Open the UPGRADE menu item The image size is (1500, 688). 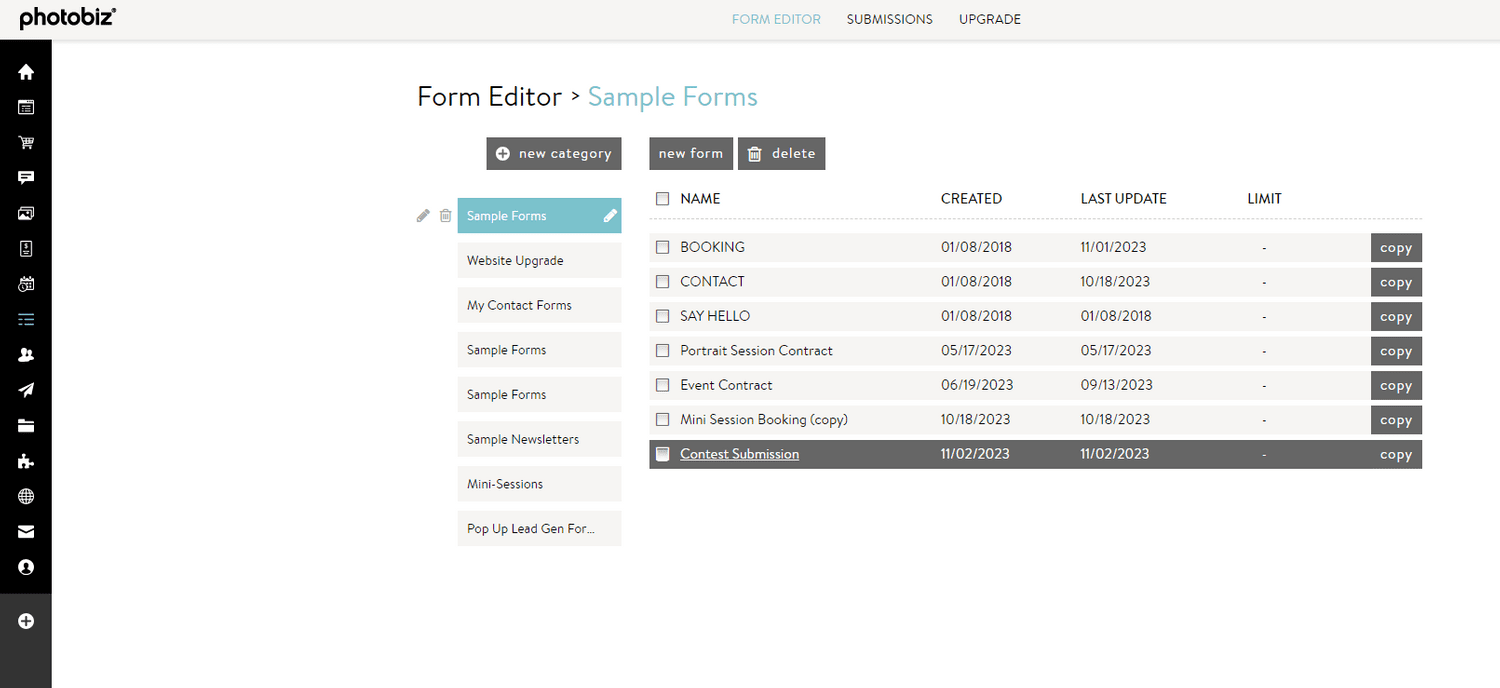click(990, 19)
